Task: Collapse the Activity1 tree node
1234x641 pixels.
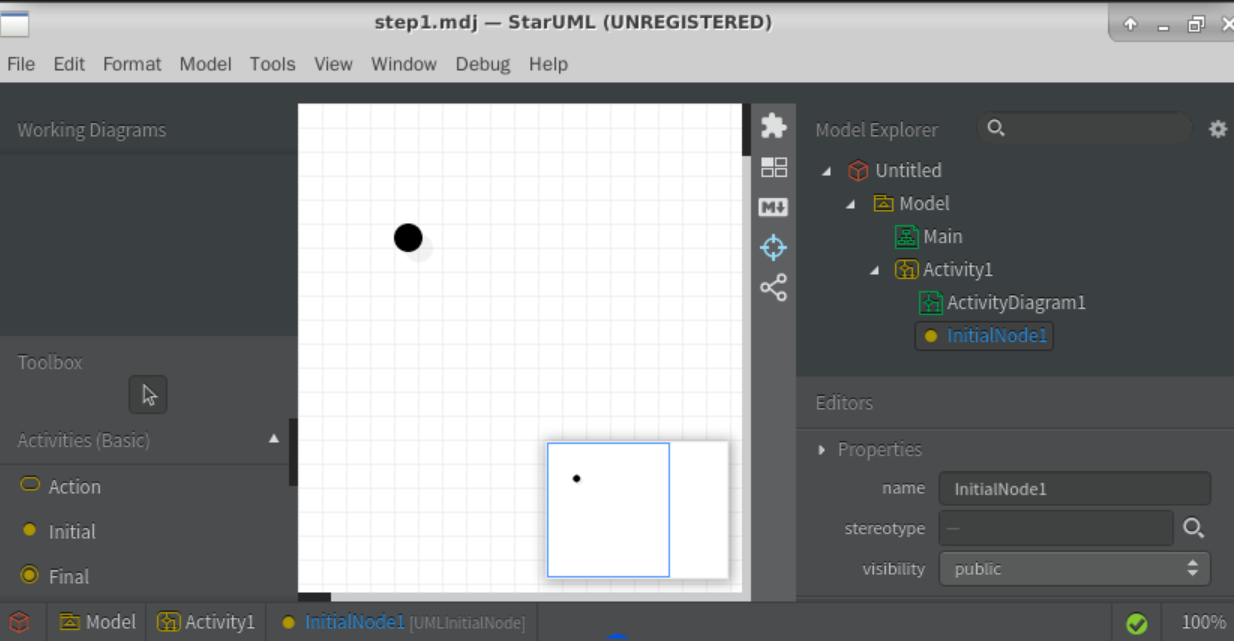Action: click(875, 270)
